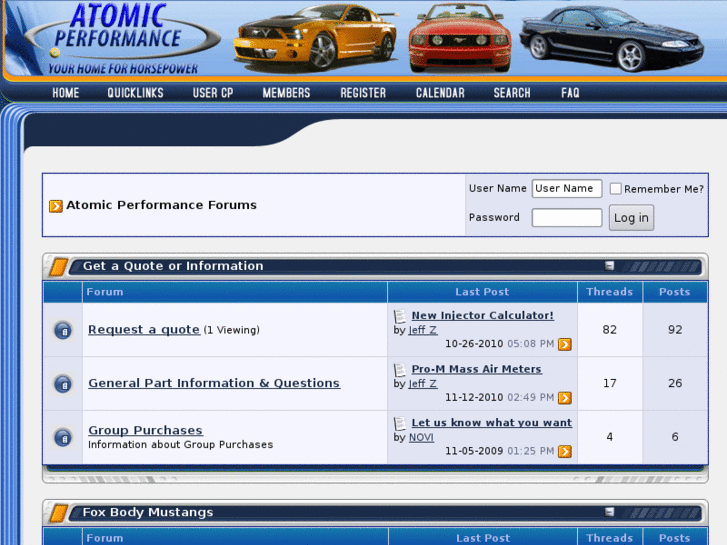Open the Pro-M Mass Air Meters thread
The image size is (727, 545).
tap(477, 369)
